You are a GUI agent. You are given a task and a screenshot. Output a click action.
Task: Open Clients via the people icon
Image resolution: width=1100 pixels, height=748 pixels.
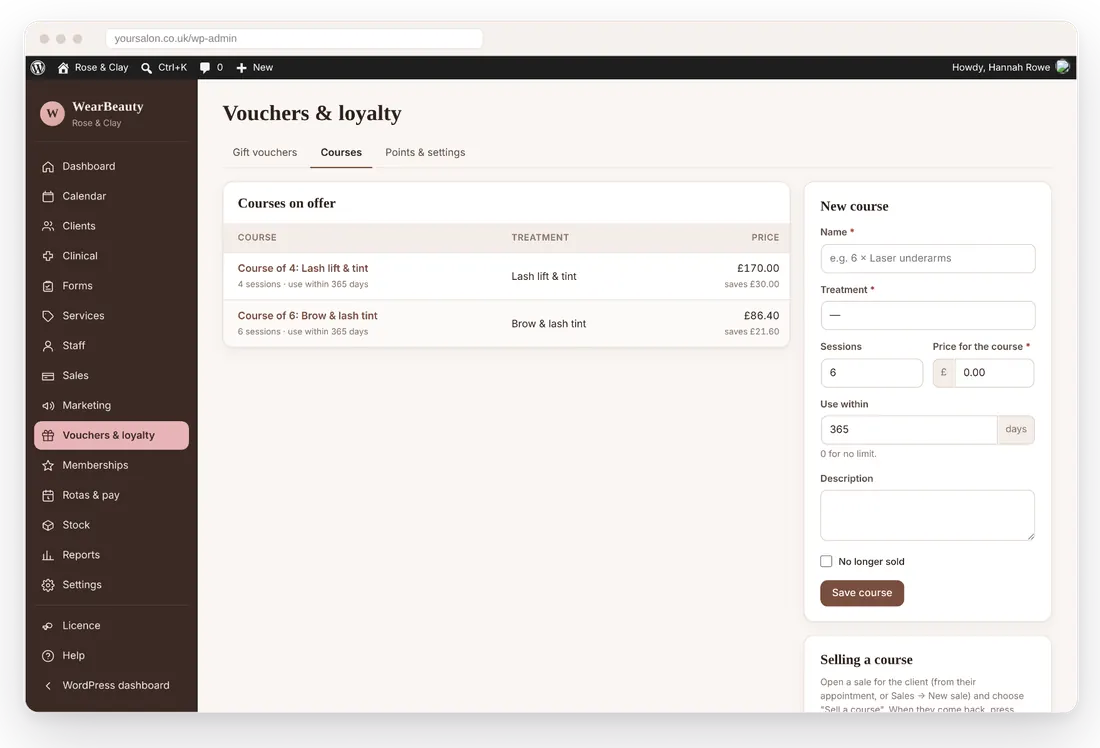pyautogui.click(x=48, y=226)
